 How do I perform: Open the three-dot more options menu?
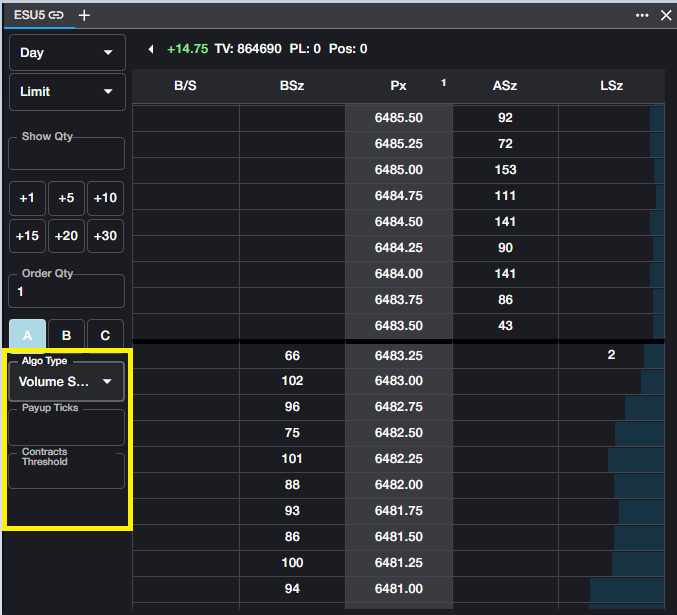[x=642, y=15]
